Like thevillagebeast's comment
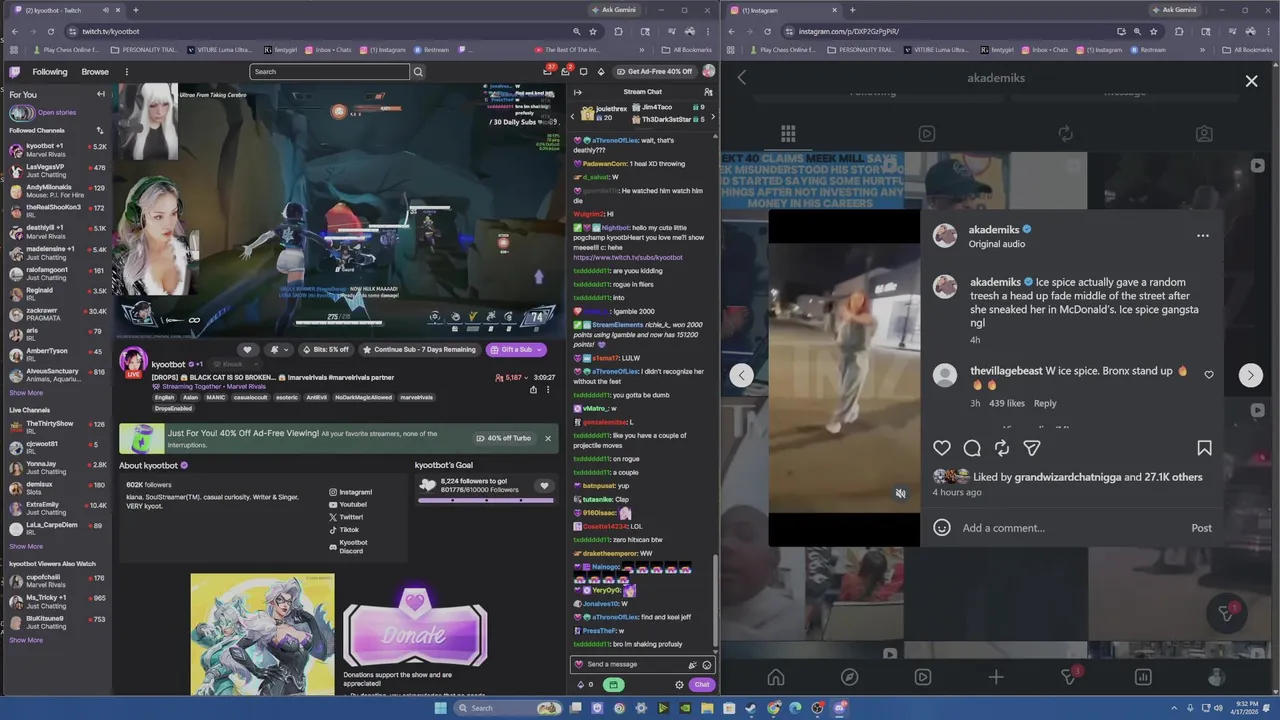 pos(1209,375)
